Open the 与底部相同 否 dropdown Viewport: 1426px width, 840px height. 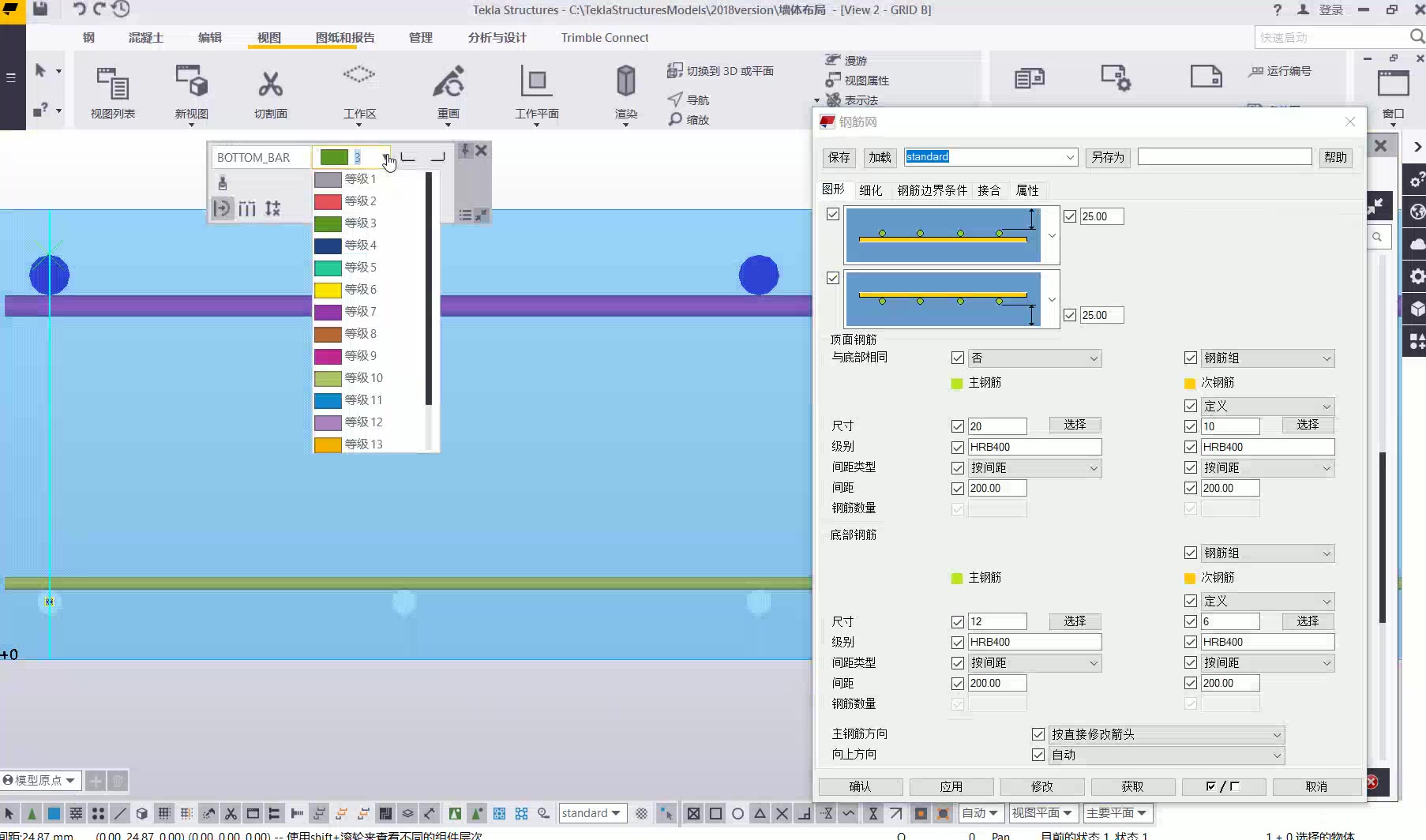1034,358
